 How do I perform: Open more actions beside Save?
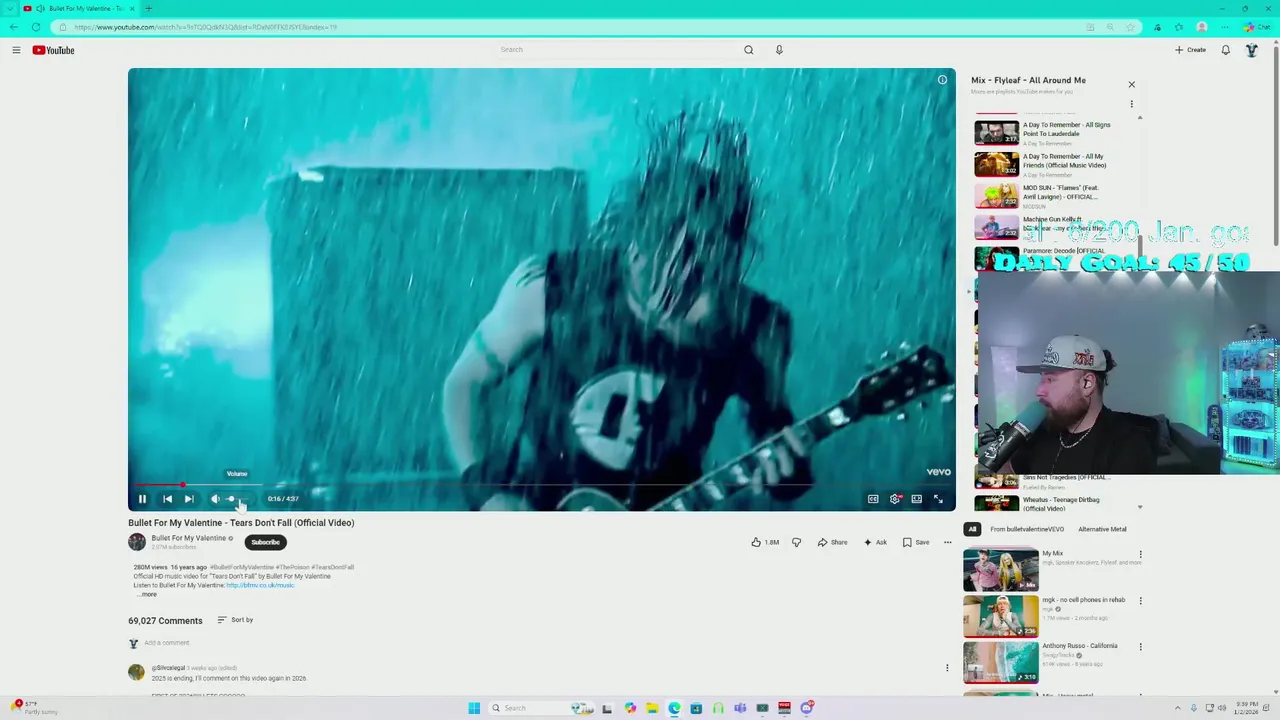[948, 542]
